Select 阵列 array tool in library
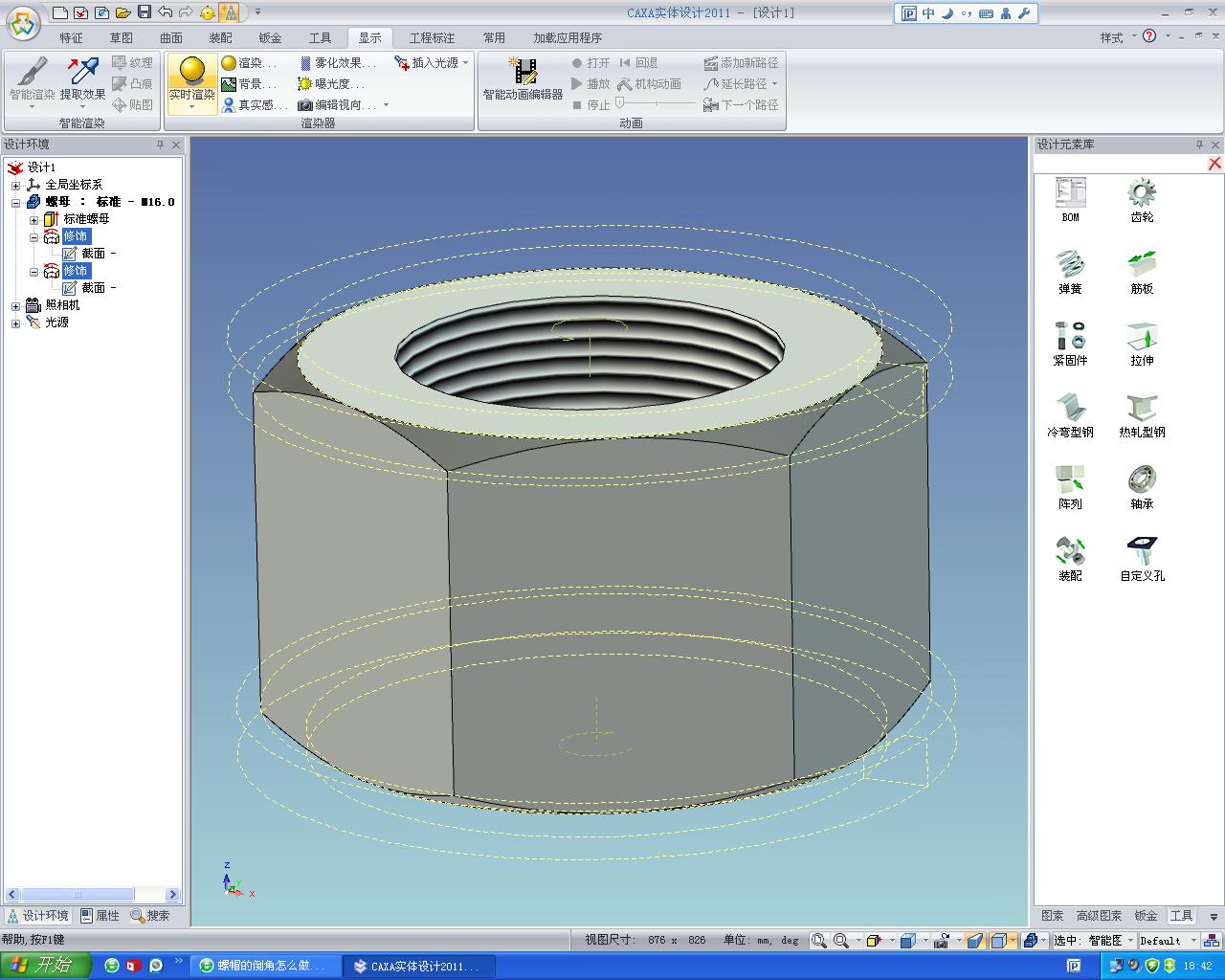Image resolution: width=1225 pixels, height=980 pixels. [1070, 487]
